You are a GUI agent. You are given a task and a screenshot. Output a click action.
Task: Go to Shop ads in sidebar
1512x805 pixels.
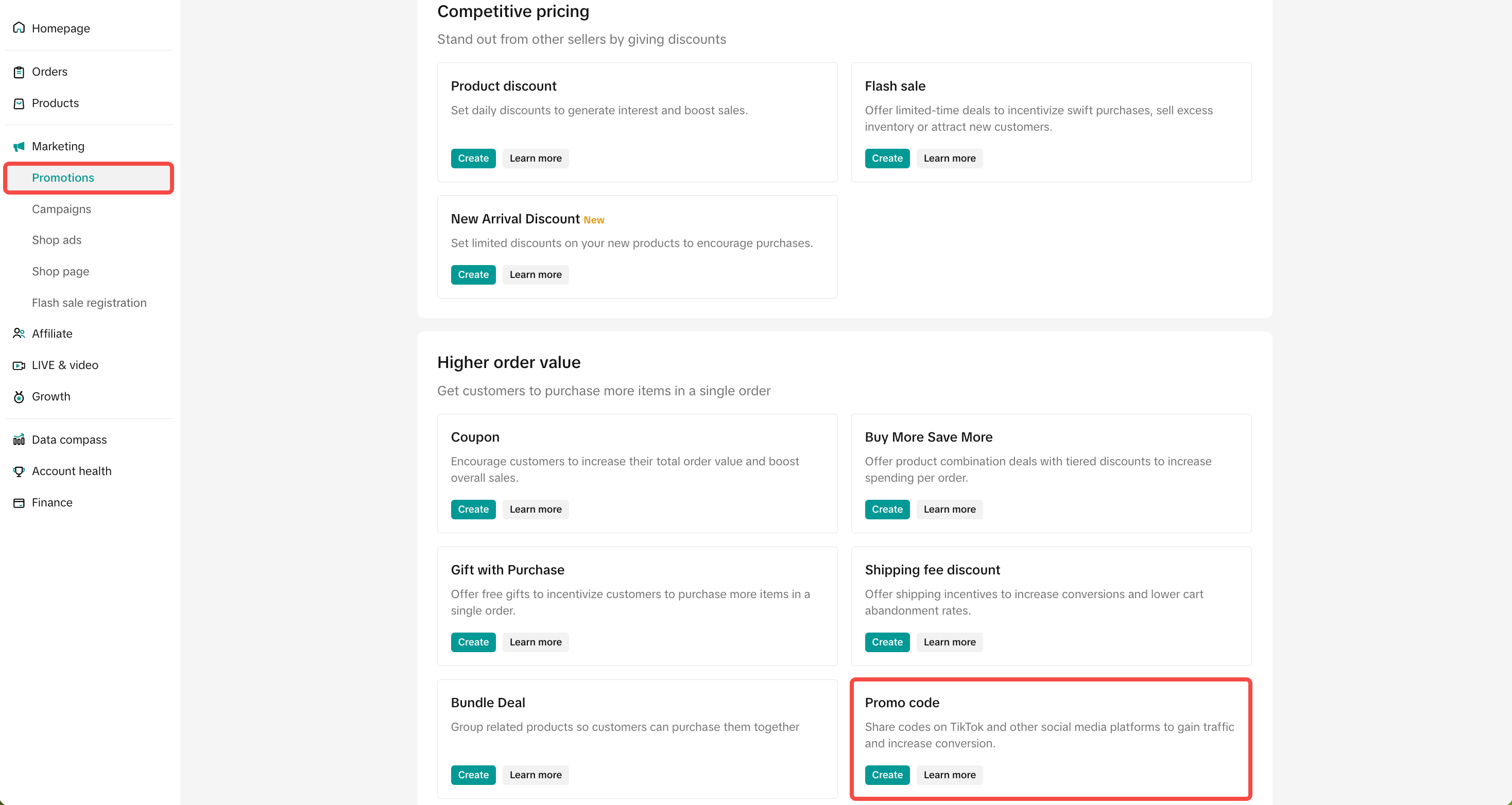click(x=57, y=240)
